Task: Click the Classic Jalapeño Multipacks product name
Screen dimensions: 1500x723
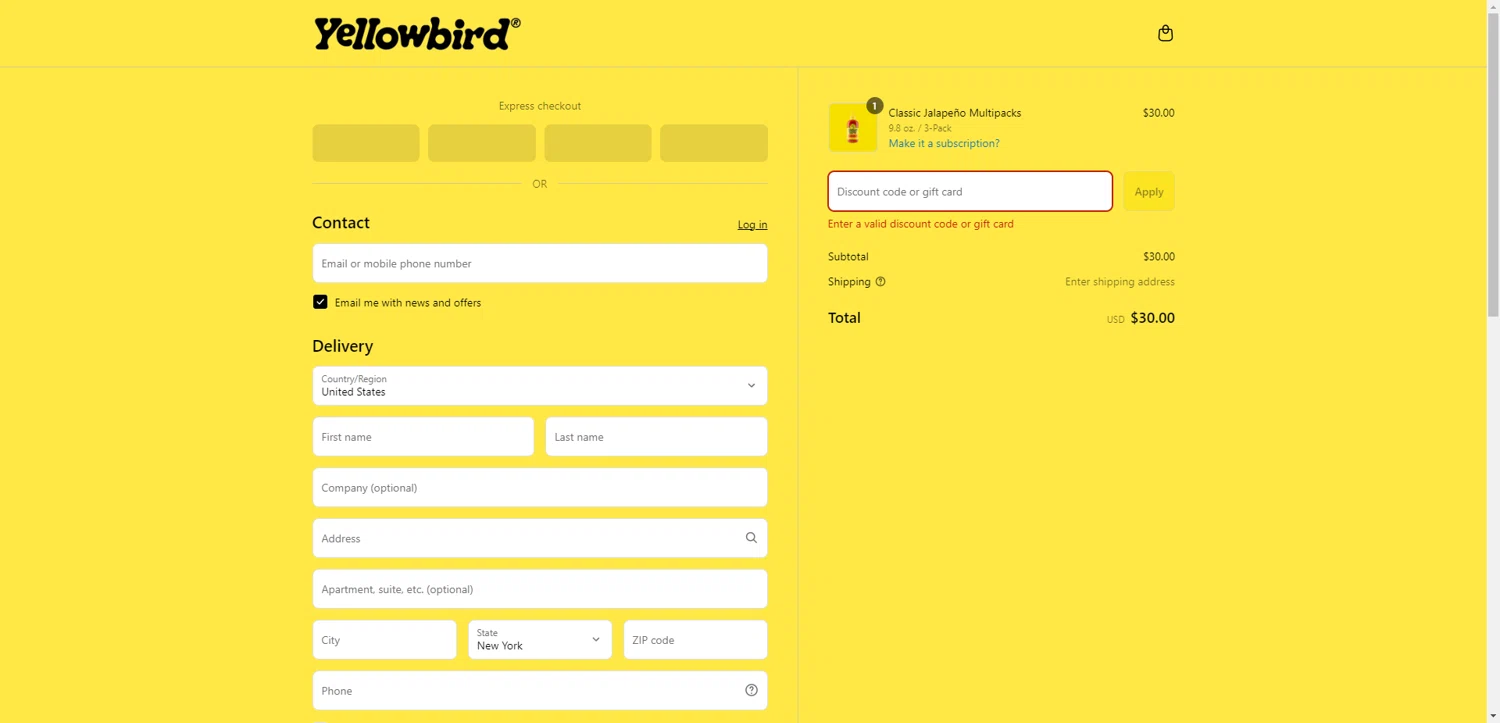Action: 955,113
